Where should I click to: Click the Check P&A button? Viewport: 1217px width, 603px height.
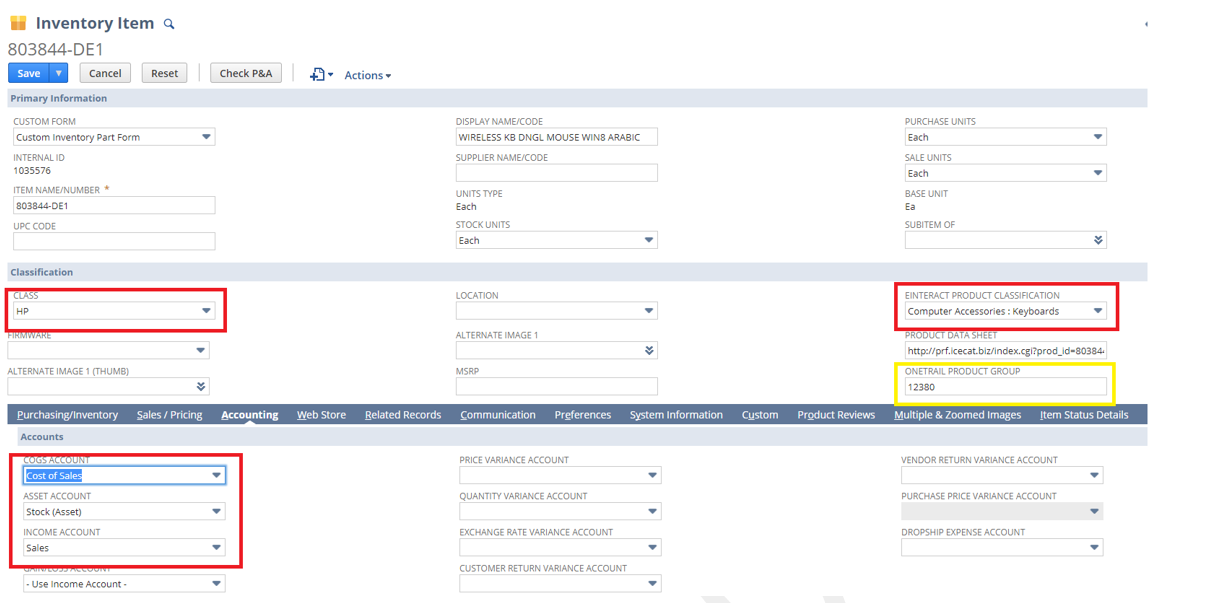[x=246, y=73]
